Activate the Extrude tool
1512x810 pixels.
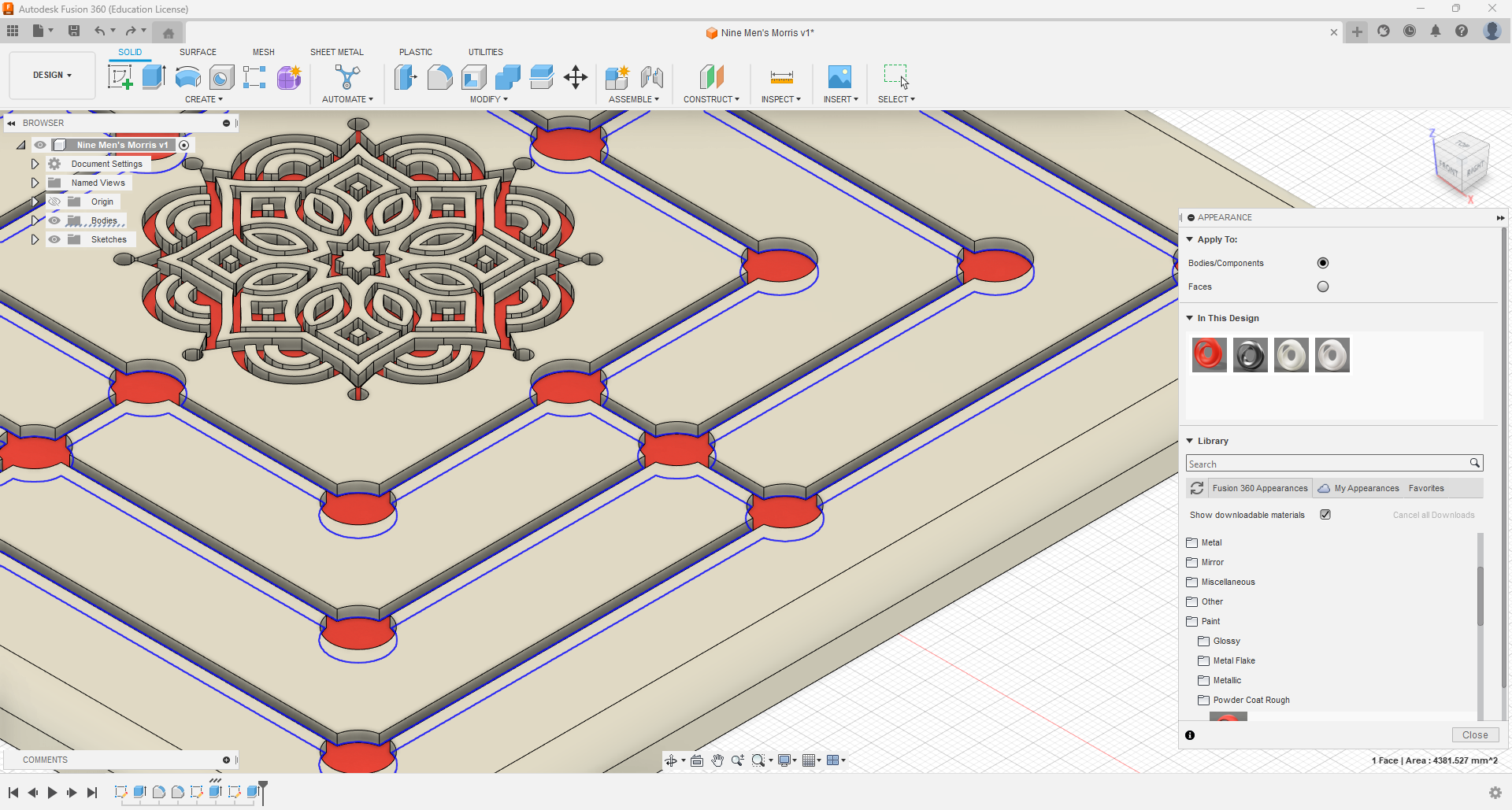click(x=153, y=77)
